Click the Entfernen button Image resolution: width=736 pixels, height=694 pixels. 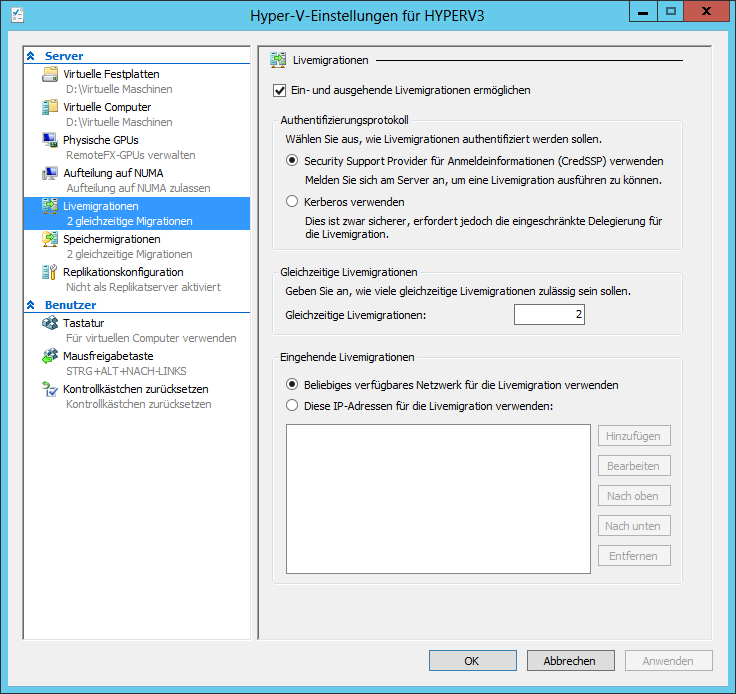634,556
